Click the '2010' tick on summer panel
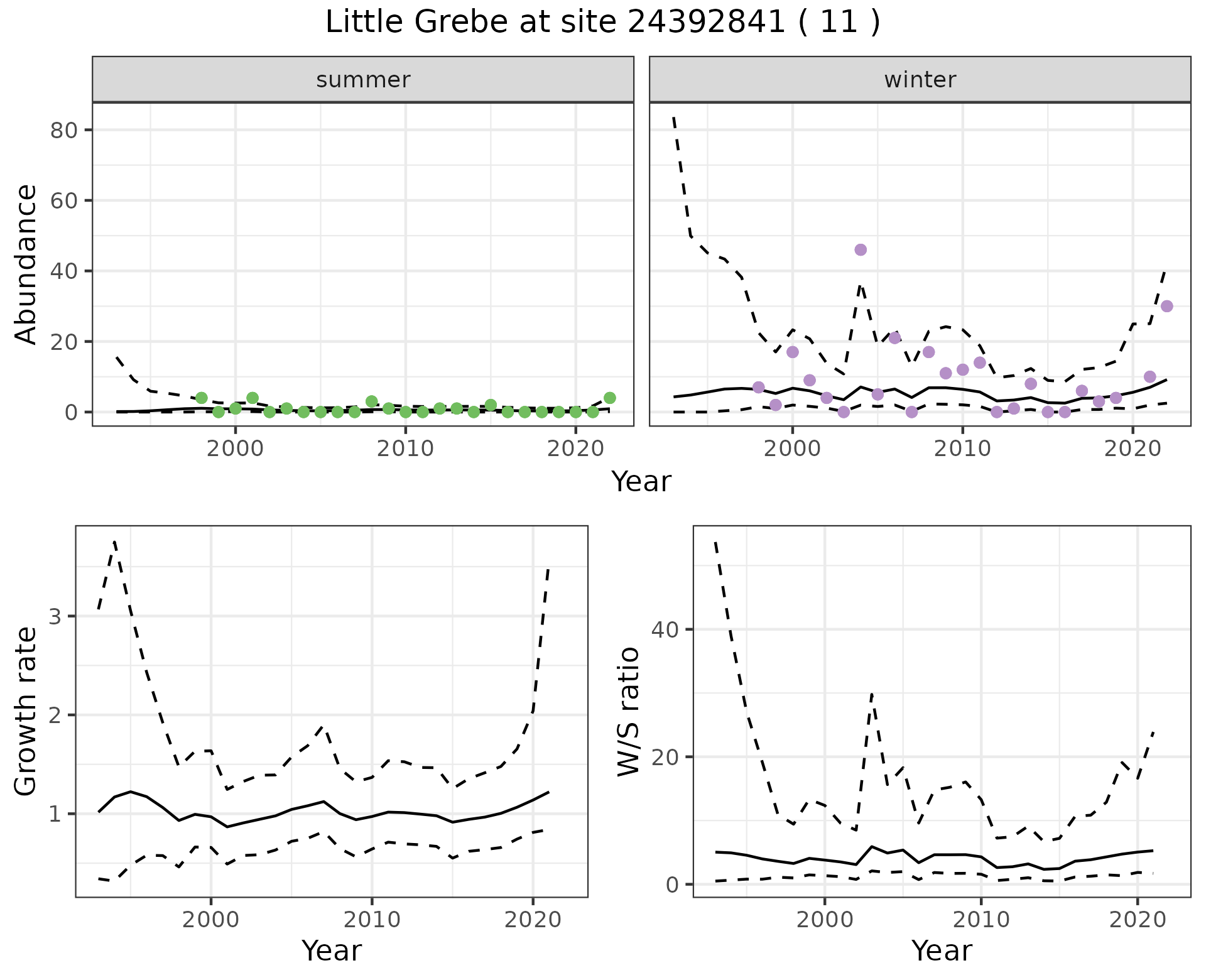 (x=405, y=449)
